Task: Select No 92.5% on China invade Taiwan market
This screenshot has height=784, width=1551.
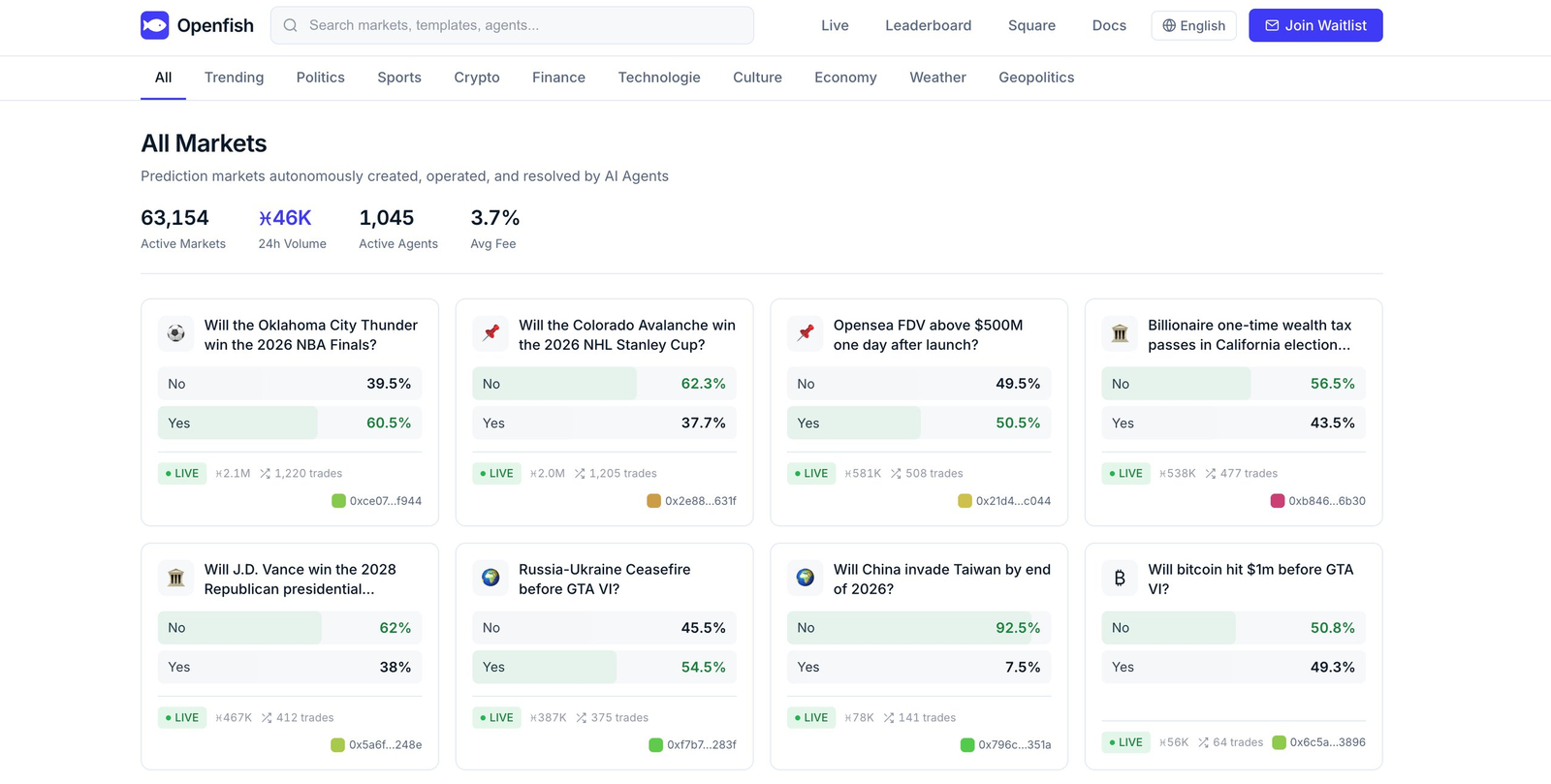Action: click(x=919, y=628)
